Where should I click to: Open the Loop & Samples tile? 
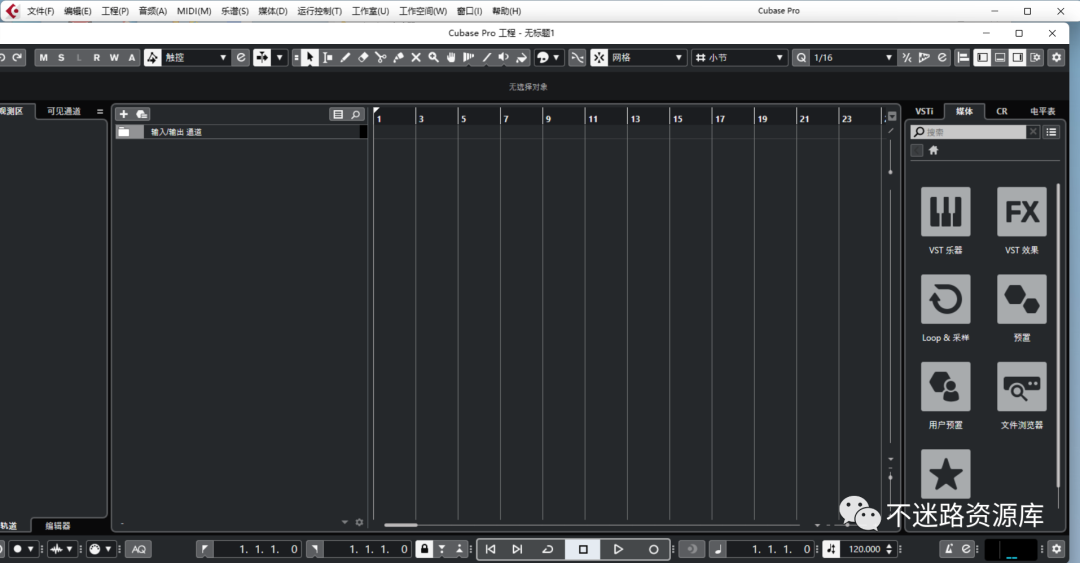coord(945,299)
